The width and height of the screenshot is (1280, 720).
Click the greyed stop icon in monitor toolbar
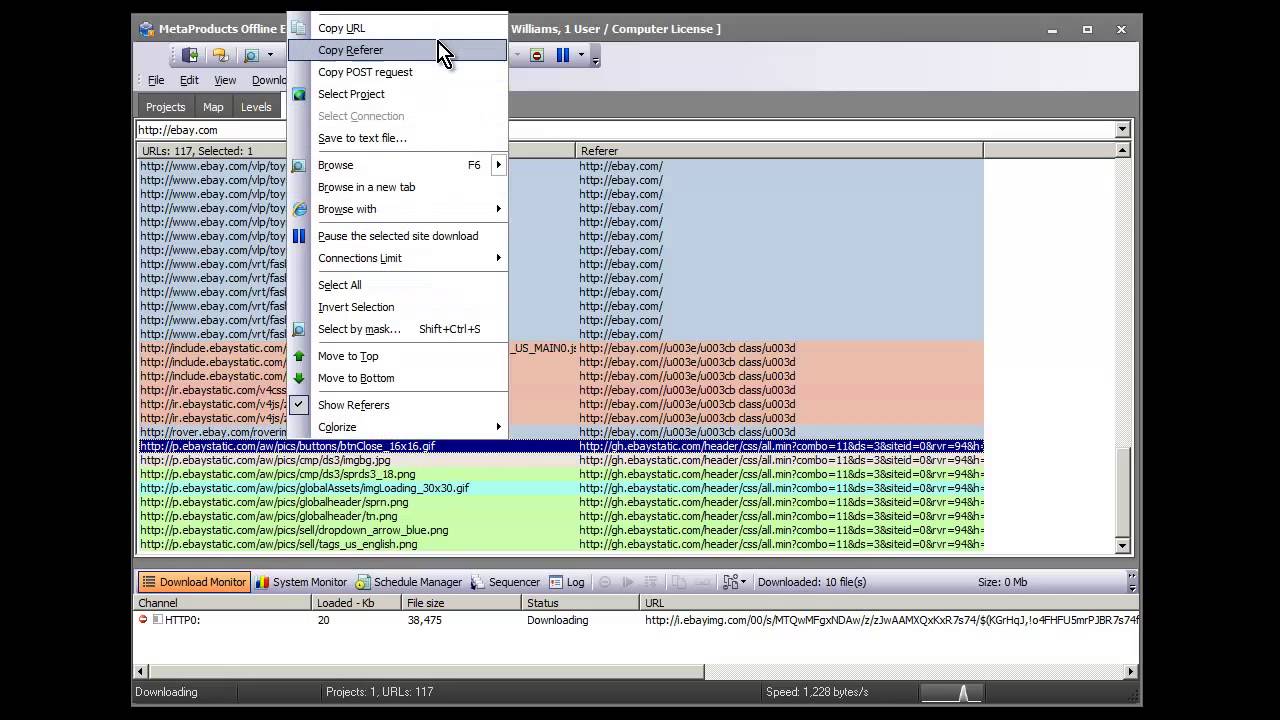coord(604,582)
